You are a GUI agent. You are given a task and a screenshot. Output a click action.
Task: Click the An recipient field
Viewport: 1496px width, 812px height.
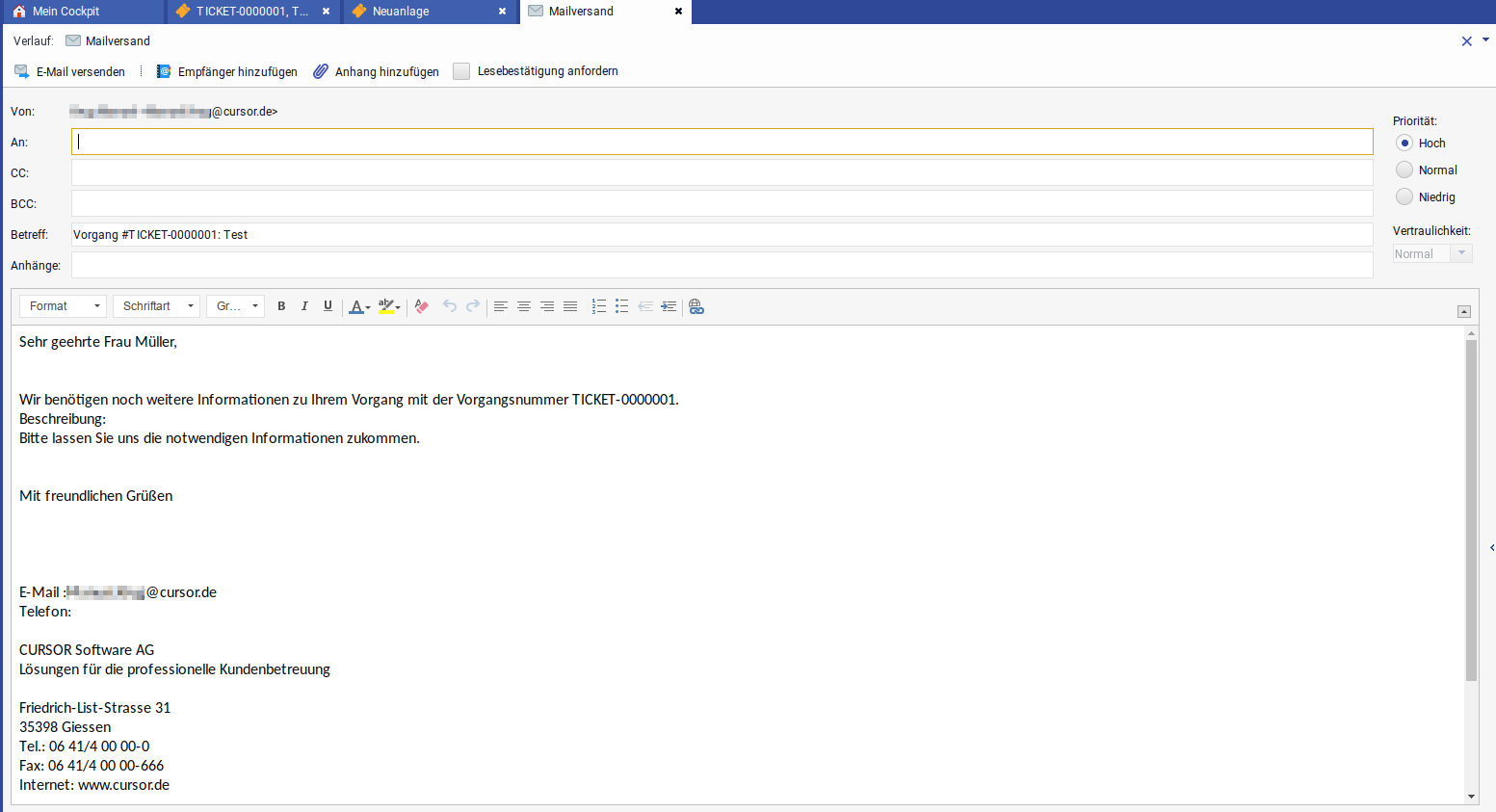point(722,142)
